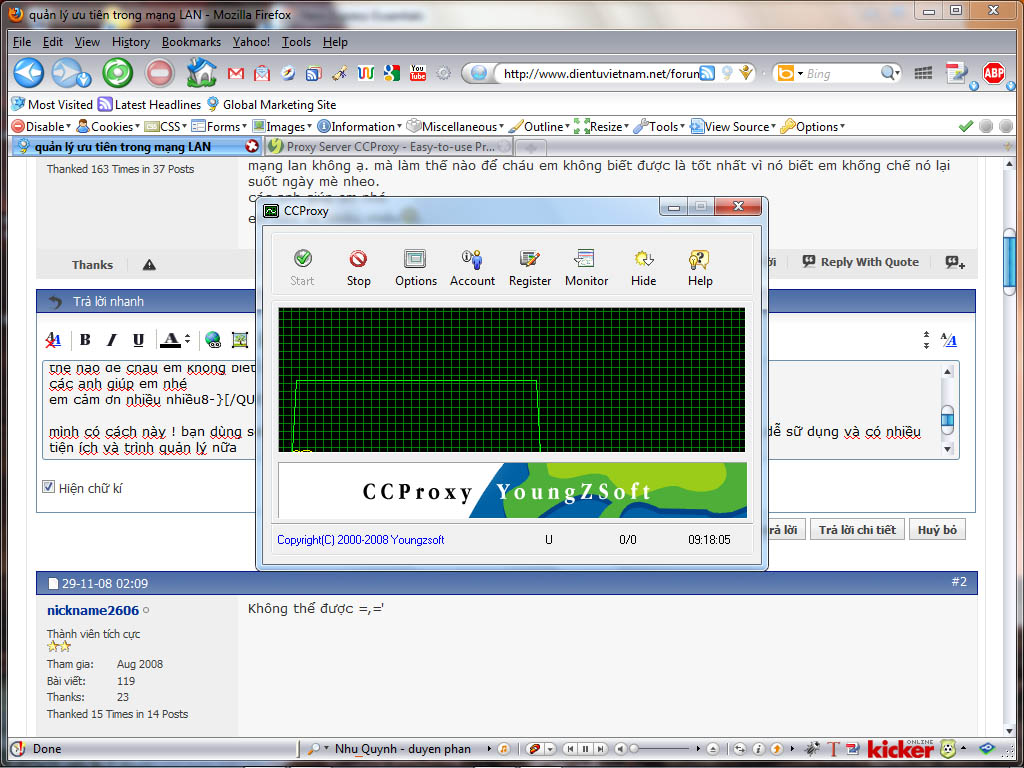
Task: Open the Latest Headlines bookmark
Action: 149,104
